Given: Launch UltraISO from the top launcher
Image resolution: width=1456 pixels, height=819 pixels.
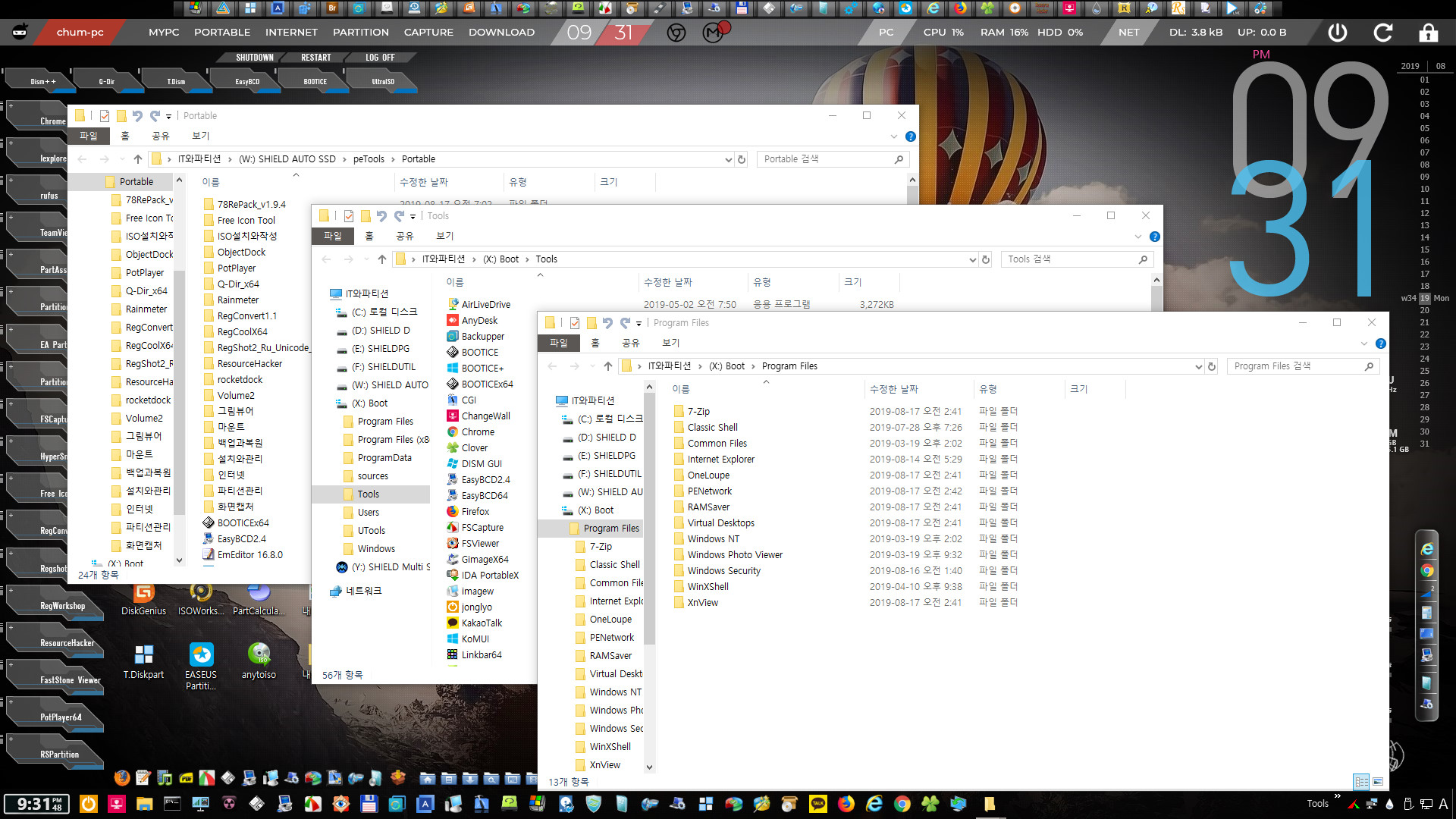Looking at the screenshot, I should click(x=383, y=81).
